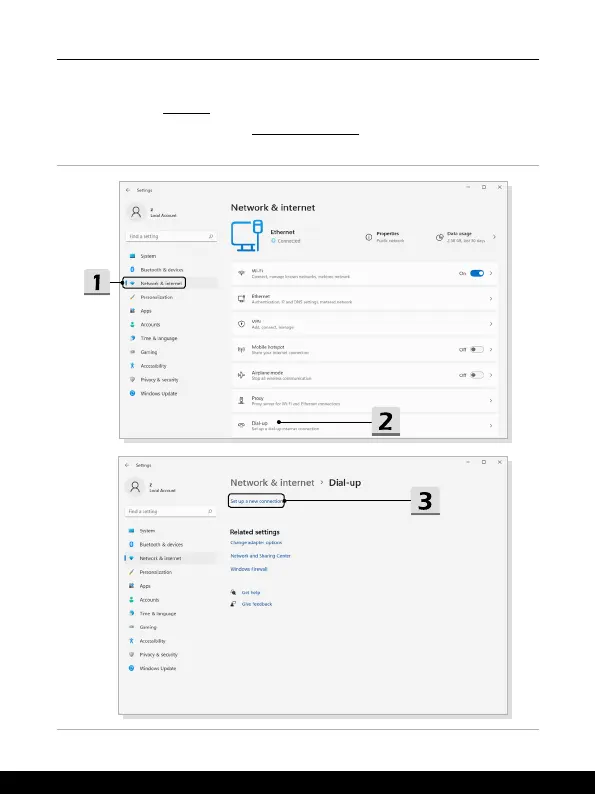Select Network & internet in Dial-up page sidebar

pos(170,558)
